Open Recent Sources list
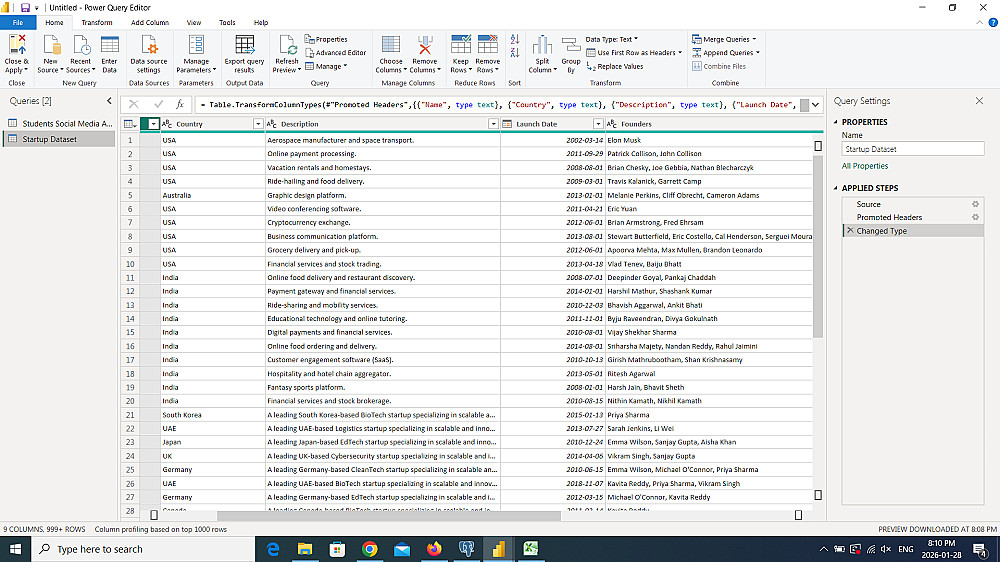Image resolution: width=1000 pixels, height=562 pixels. (x=80, y=55)
